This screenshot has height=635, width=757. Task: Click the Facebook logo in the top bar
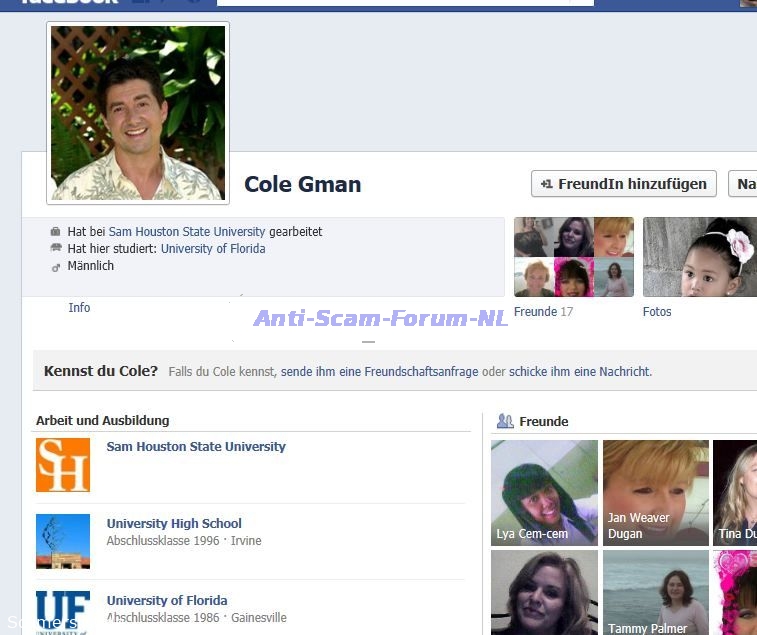(70, 3)
